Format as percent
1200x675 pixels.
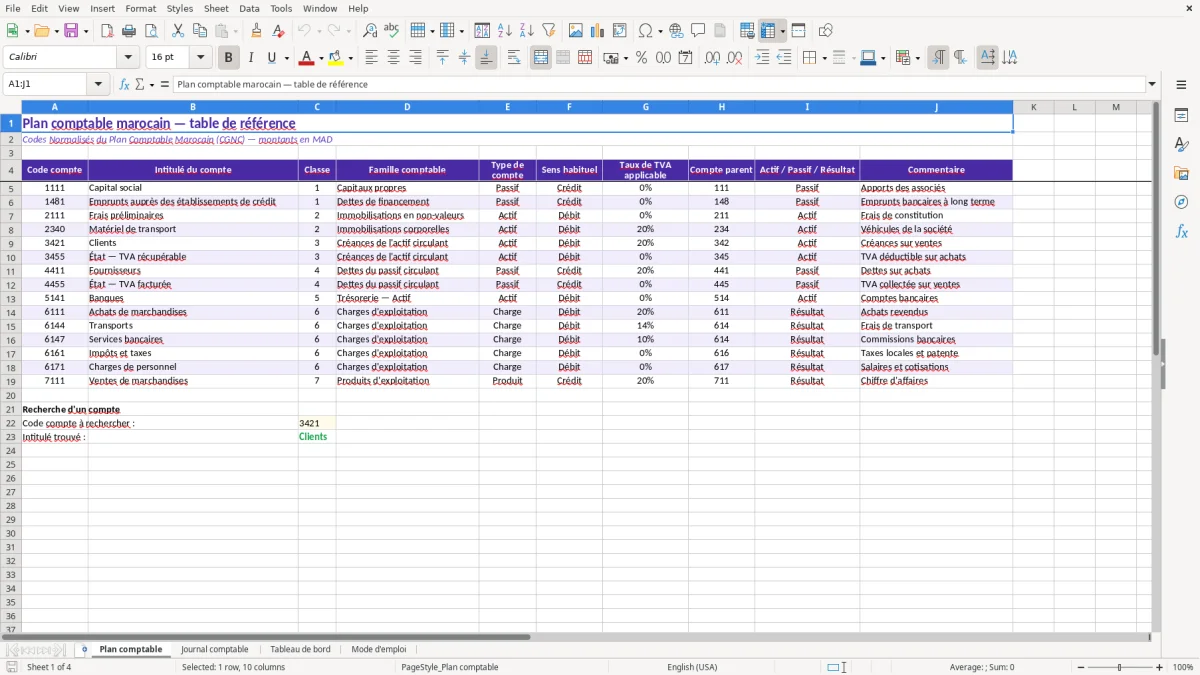click(642, 58)
